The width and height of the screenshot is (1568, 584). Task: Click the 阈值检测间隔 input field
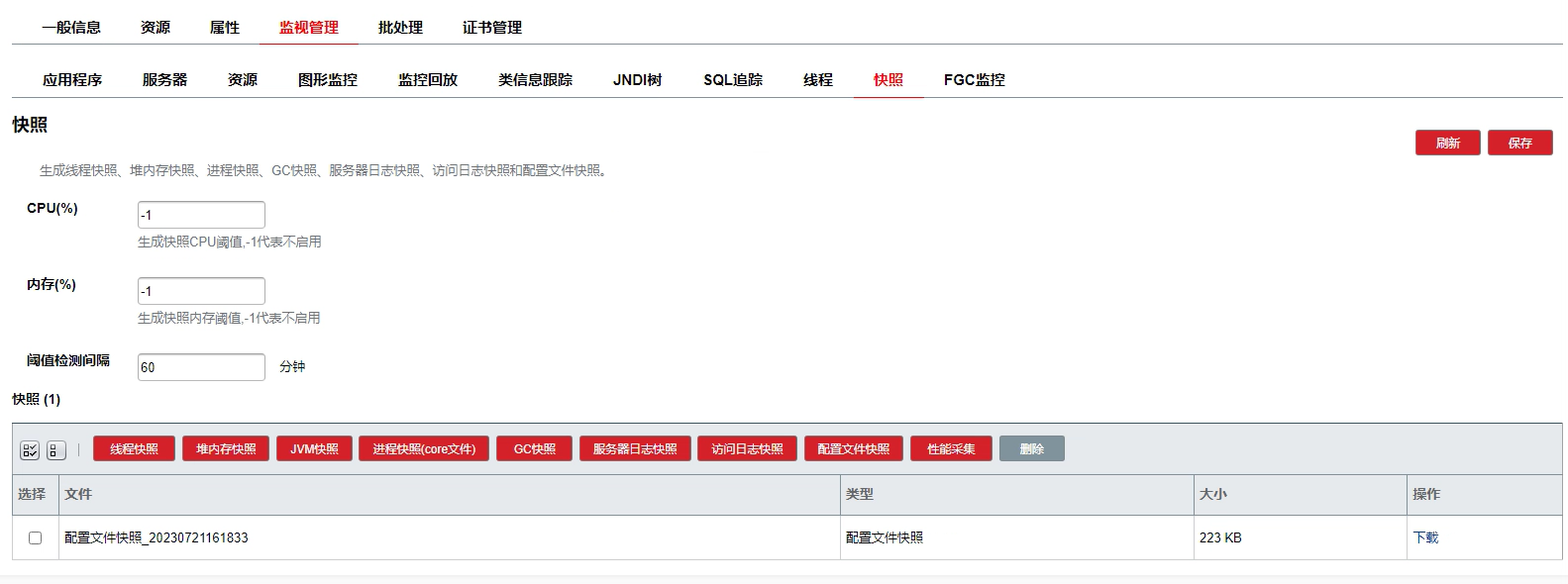click(x=201, y=367)
